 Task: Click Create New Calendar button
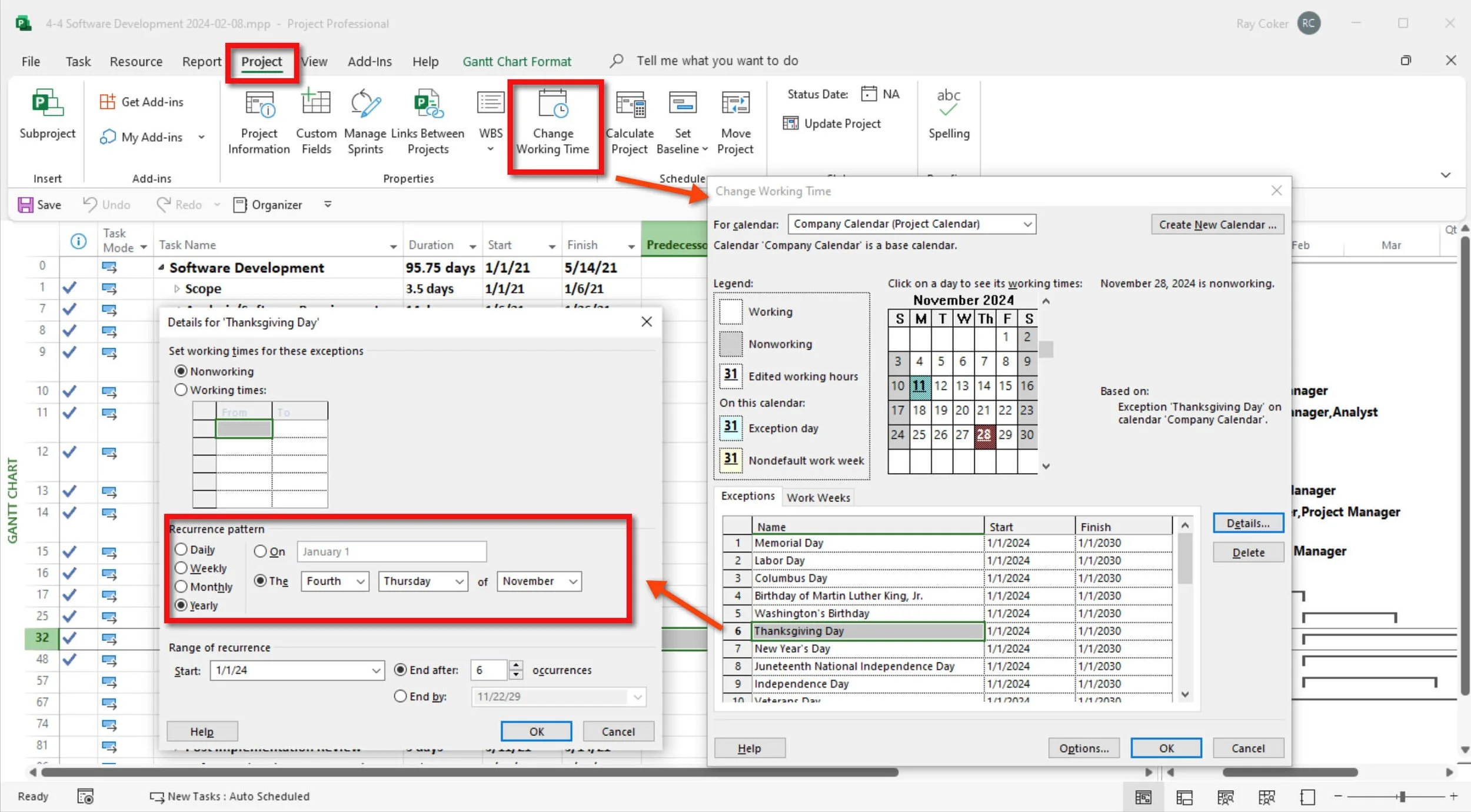click(x=1217, y=225)
